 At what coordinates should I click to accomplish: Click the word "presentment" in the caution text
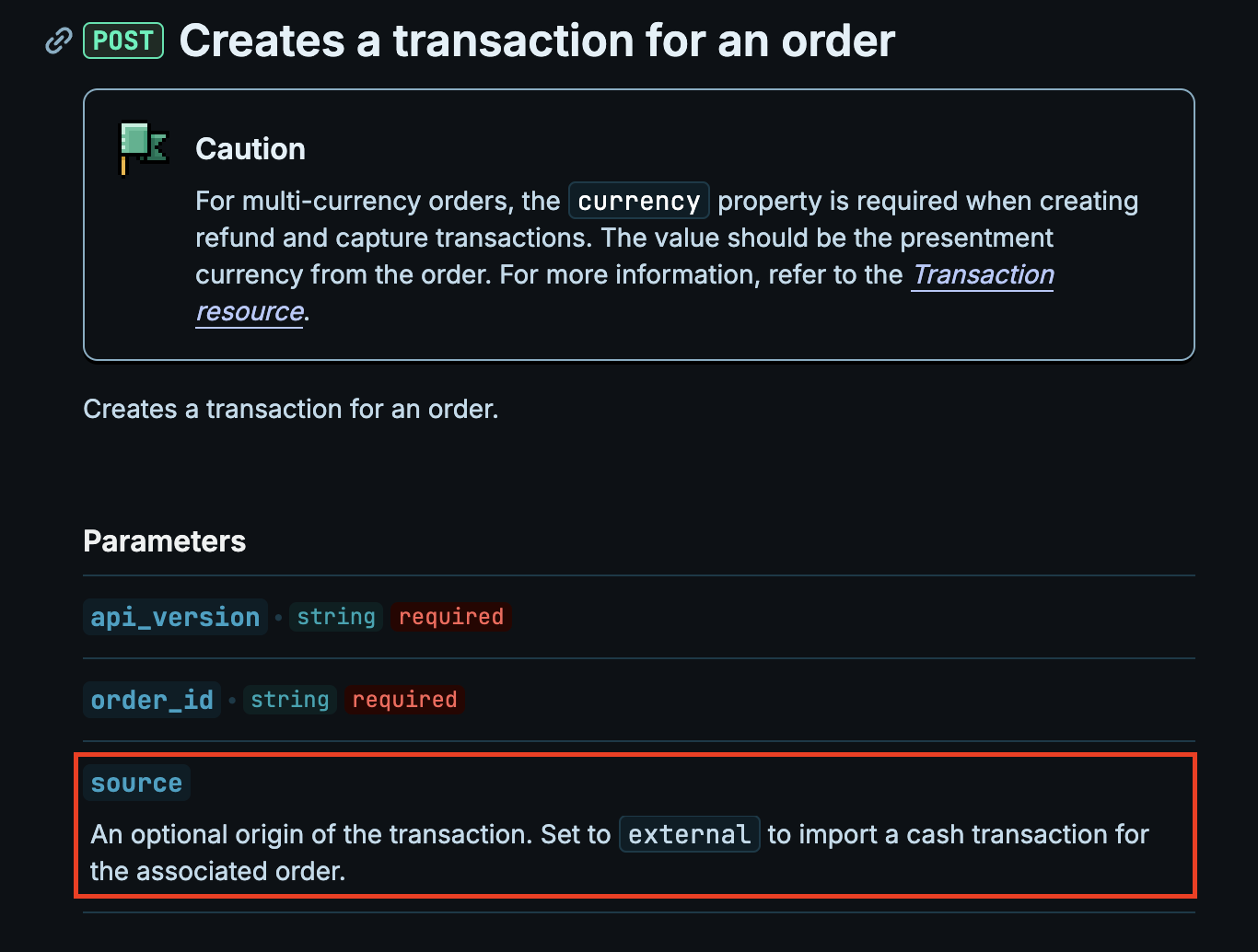[976, 238]
